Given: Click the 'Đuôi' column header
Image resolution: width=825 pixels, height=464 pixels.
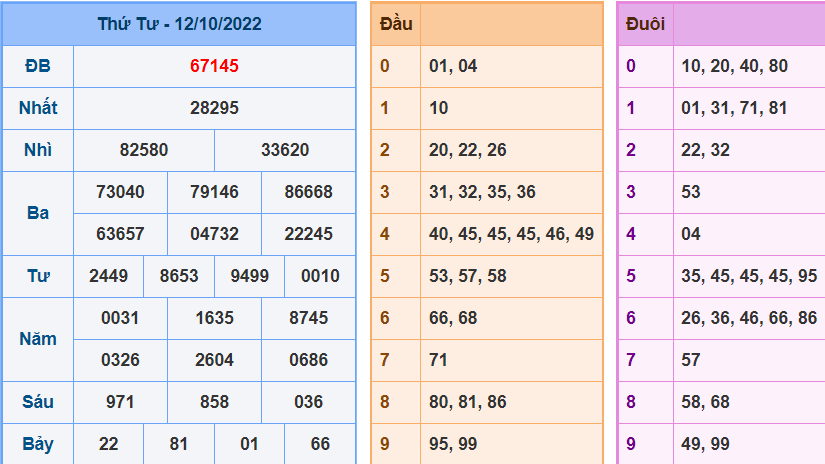Looking at the screenshot, I should pyautogui.click(x=646, y=24).
